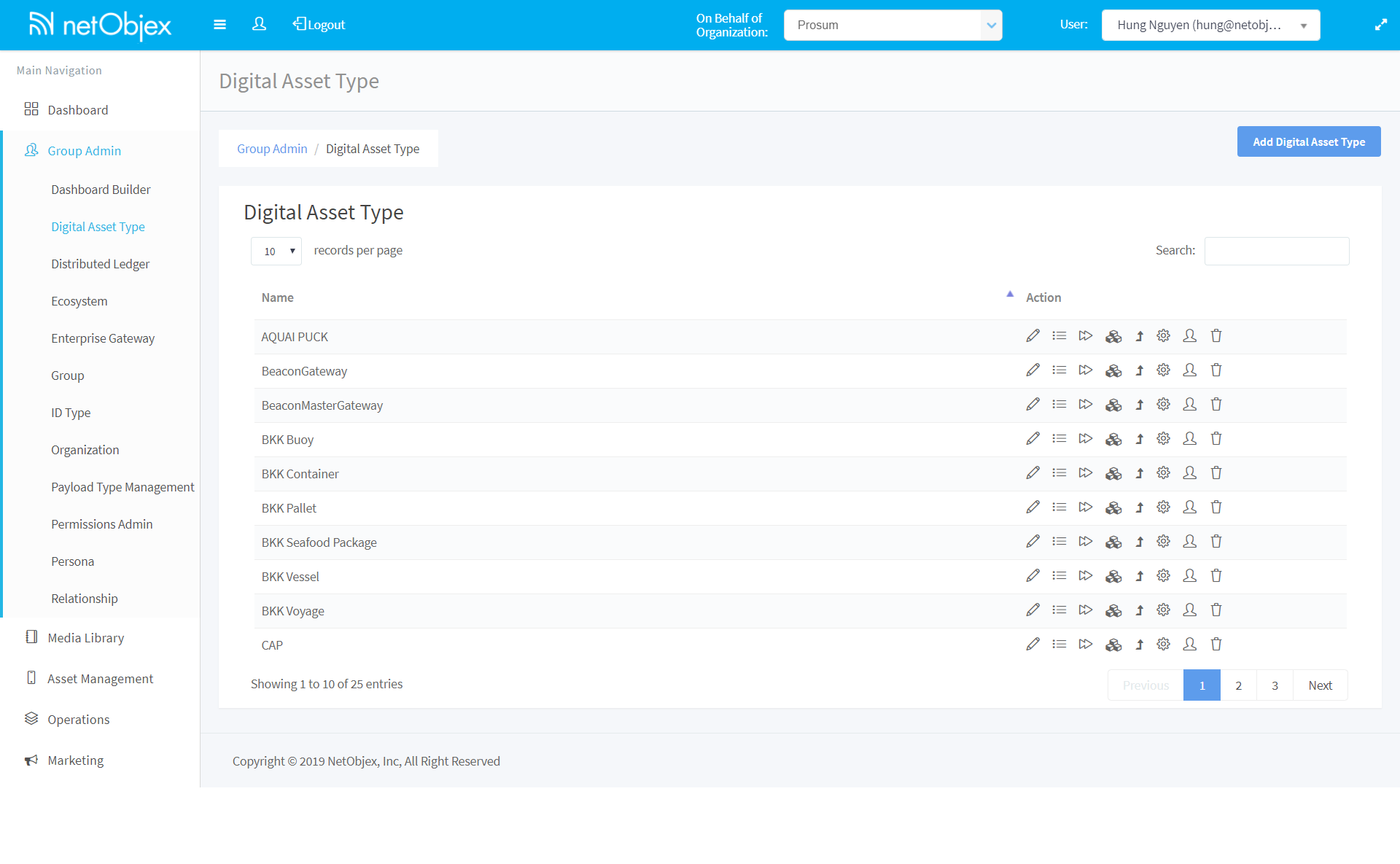
Task: Click the user icon for BKK Vessel
Action: (x=1189, y=576)
